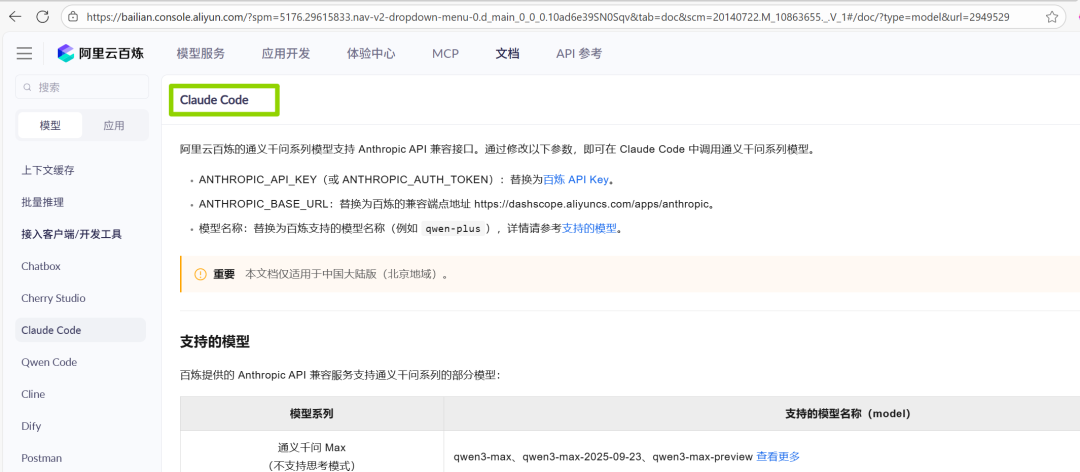1080x472 pixels.
Task: Switch to the 应用 tab
Action: pos(114,125)
